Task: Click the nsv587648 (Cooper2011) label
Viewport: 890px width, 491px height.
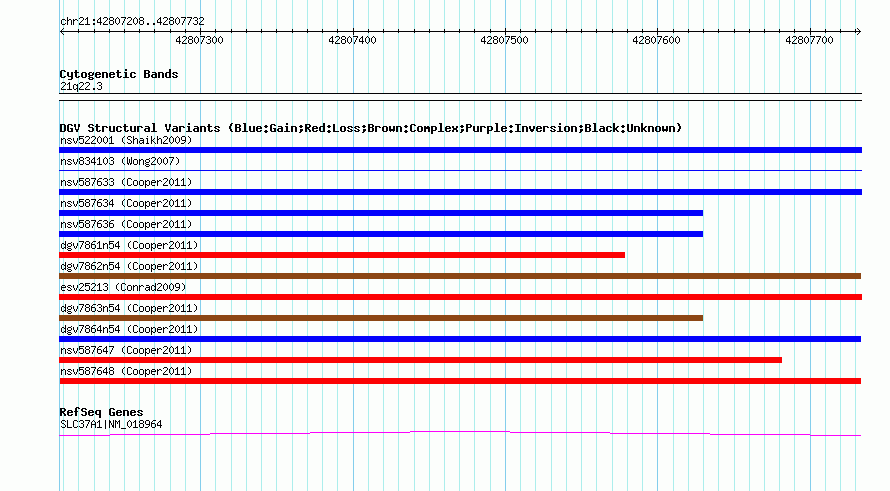Action: [126, 371]
